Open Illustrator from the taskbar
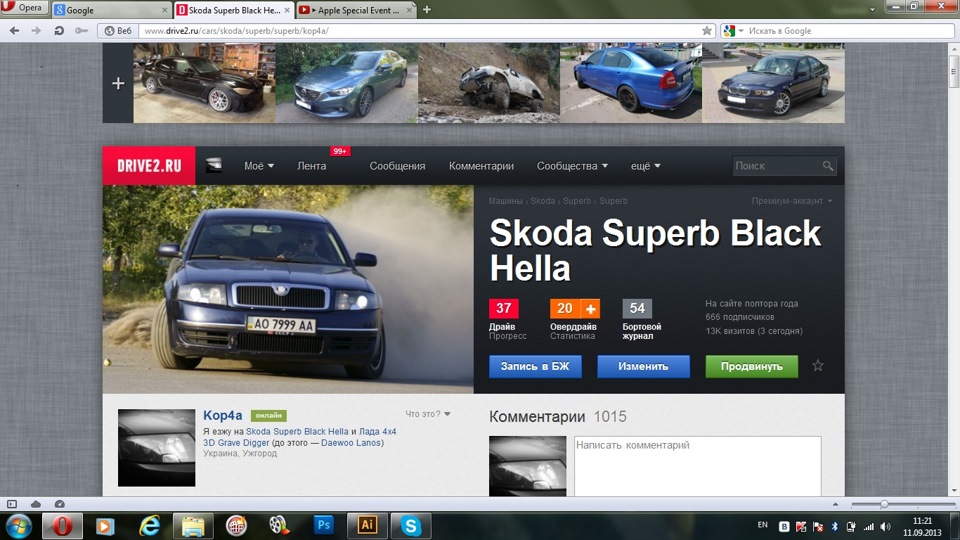 tap(367, 525)
